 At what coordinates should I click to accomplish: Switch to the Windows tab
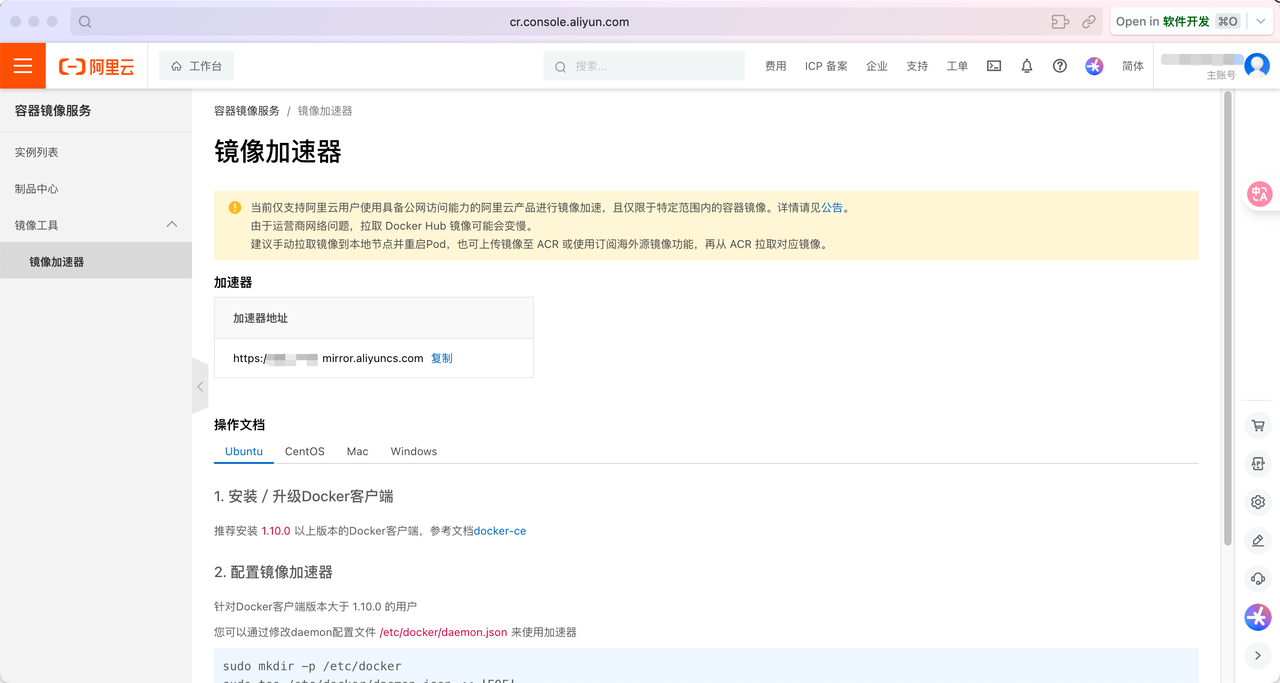click(414, 452)
